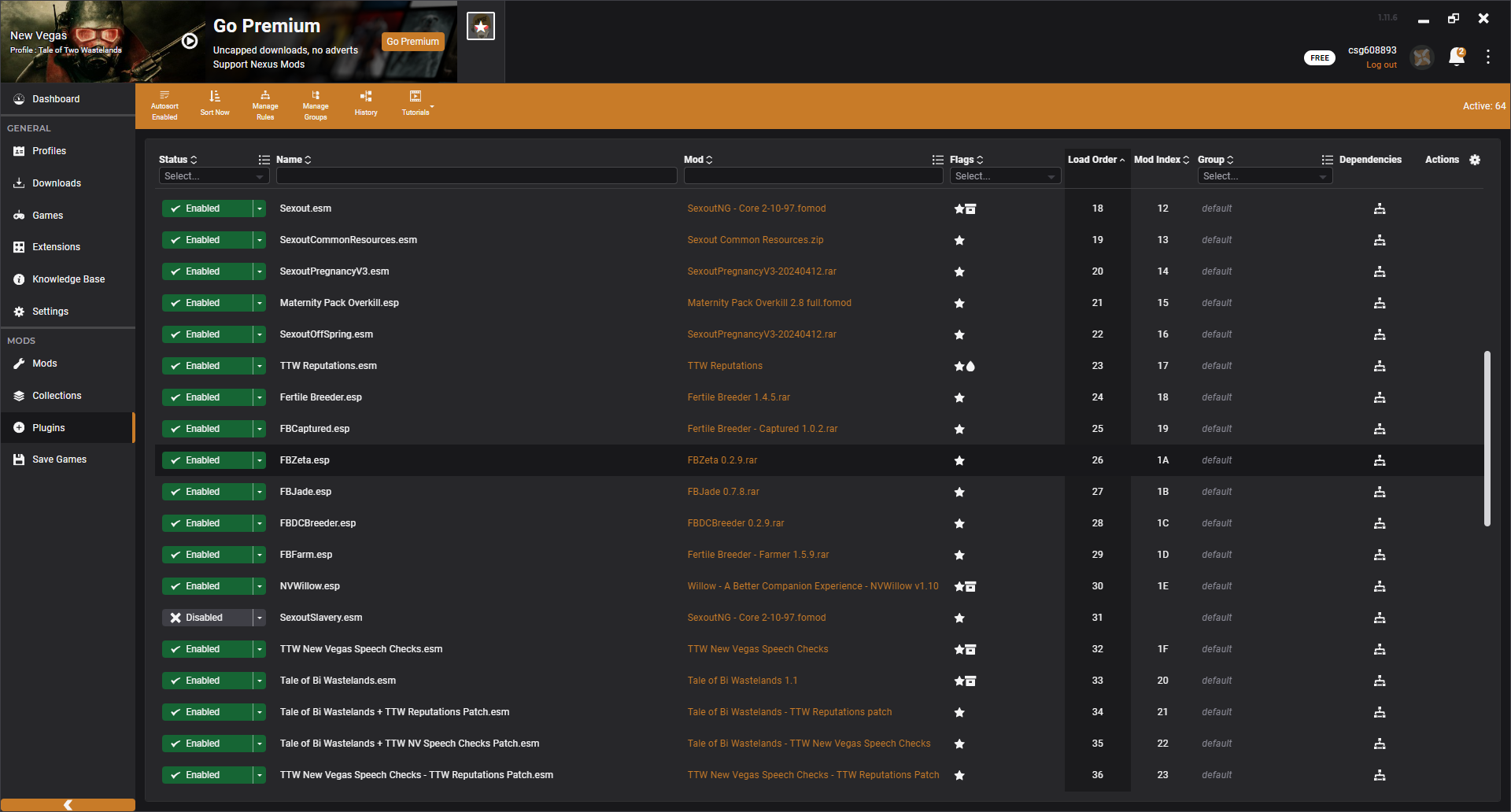
Task: Open dependencies icon for FBZeta.esp
Action: pyautogui.click(x=1380, y=460)
